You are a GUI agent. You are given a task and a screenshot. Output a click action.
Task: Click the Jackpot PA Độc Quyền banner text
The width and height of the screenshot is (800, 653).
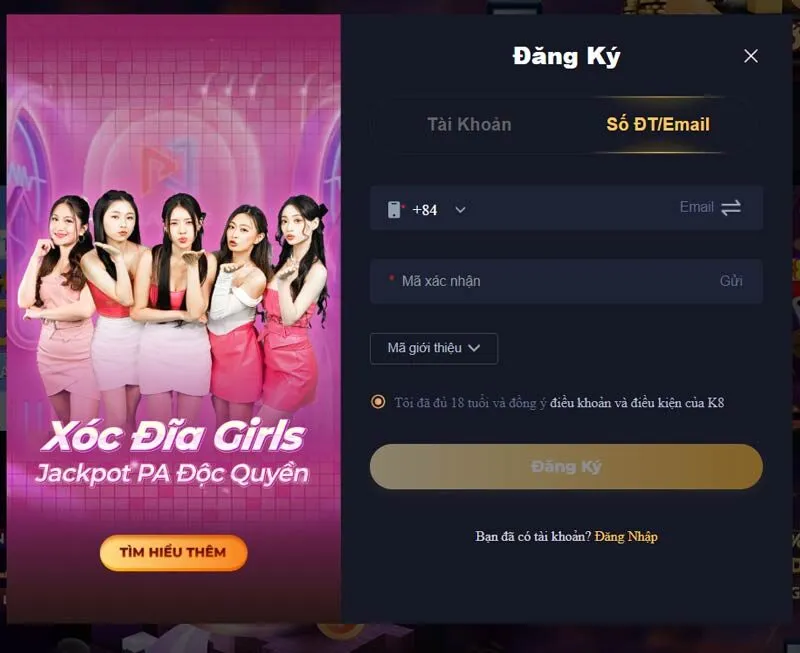coord(172,474)
